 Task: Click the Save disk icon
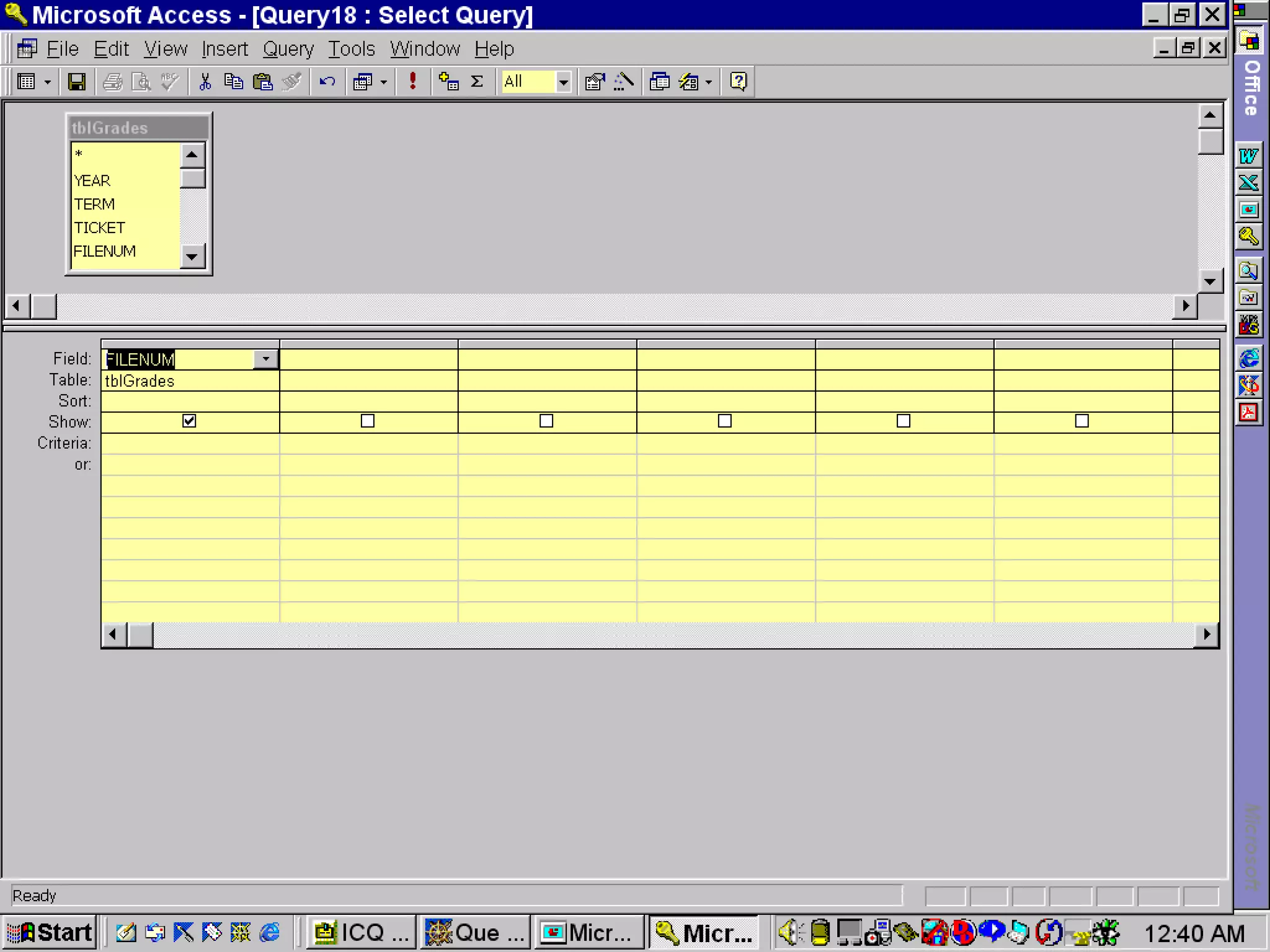pos(76,81)
